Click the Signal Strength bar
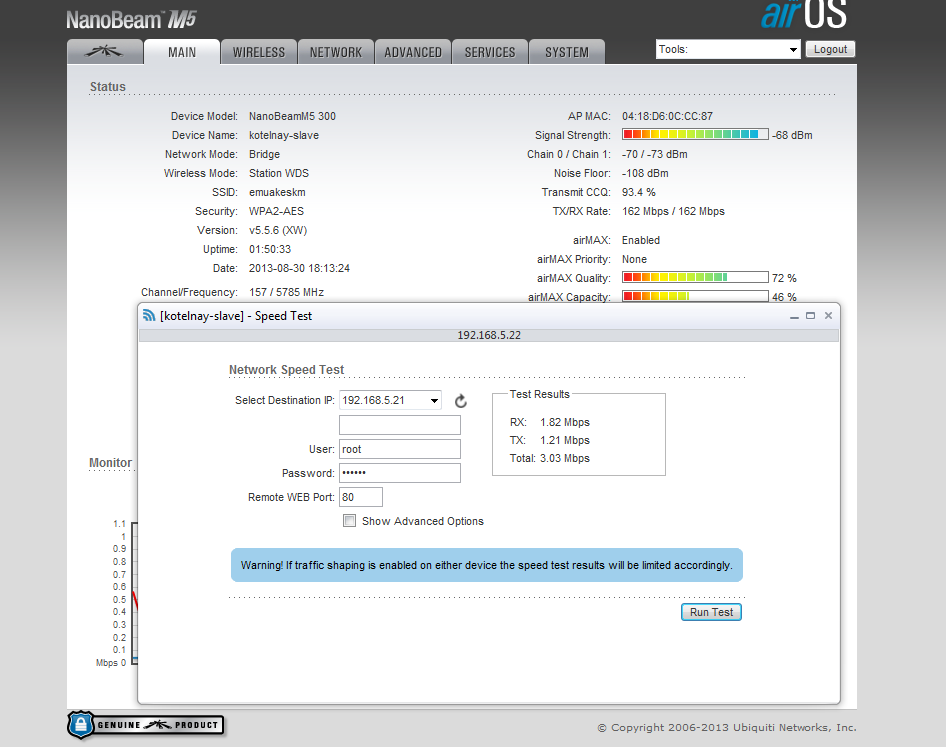 pyautogui.click(x=695, y=134)
